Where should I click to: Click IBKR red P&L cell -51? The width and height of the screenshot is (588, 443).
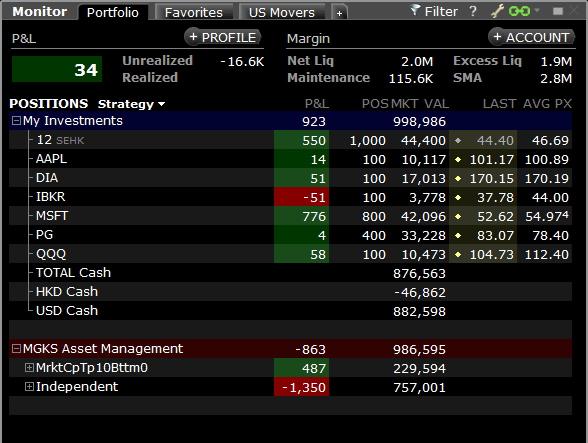coord(302,197)
